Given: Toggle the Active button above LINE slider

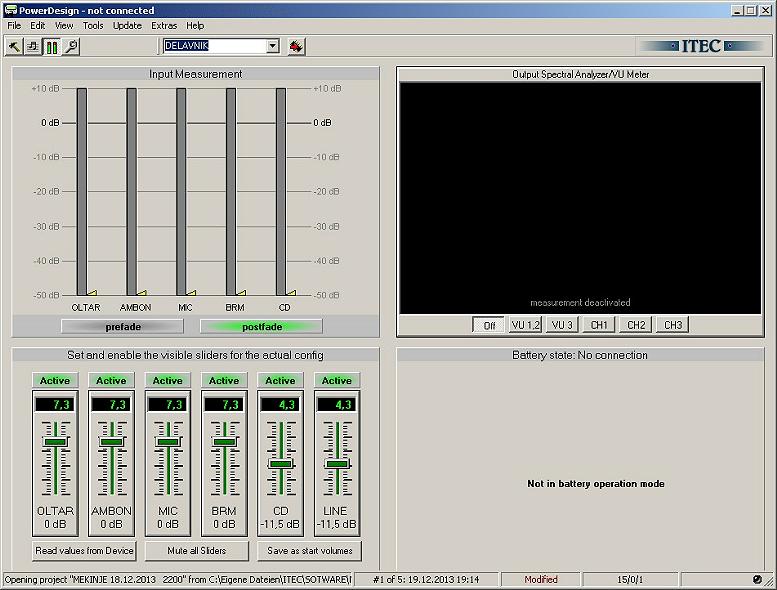Looking at the screenshot, I should click(x=337, y=380).
